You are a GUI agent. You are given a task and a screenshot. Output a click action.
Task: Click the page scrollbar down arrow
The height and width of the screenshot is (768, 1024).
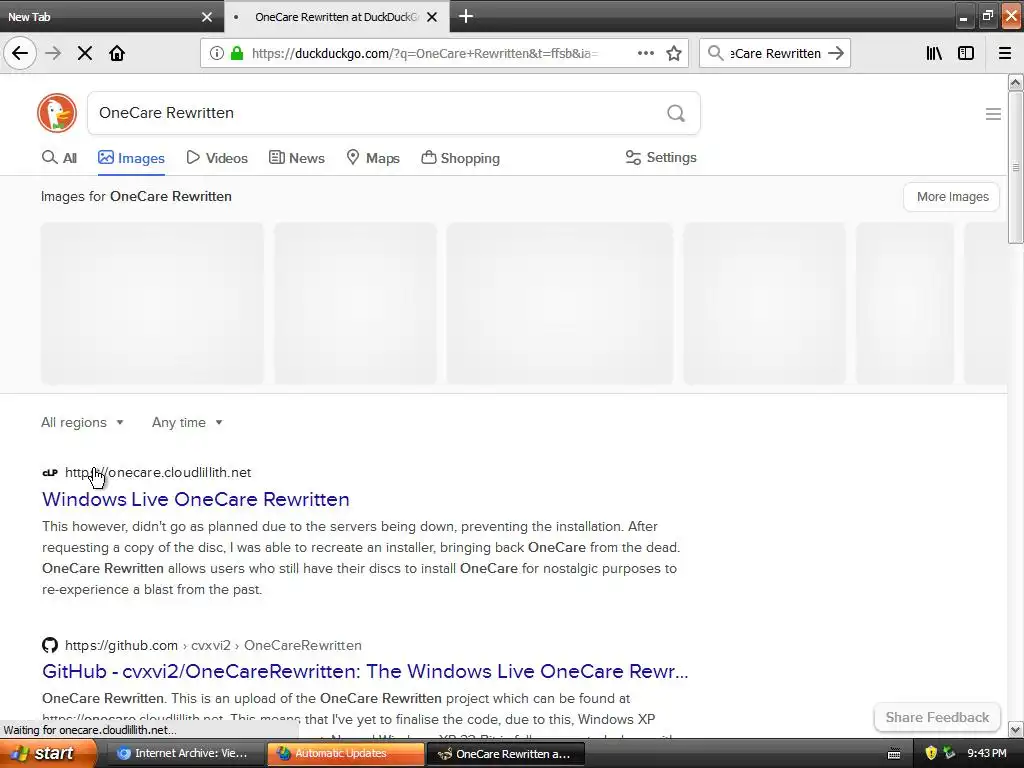(x=1016, y=729)
